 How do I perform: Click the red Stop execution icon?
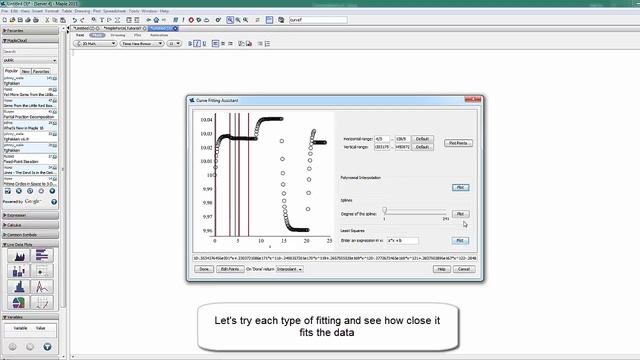click(191, 20)
